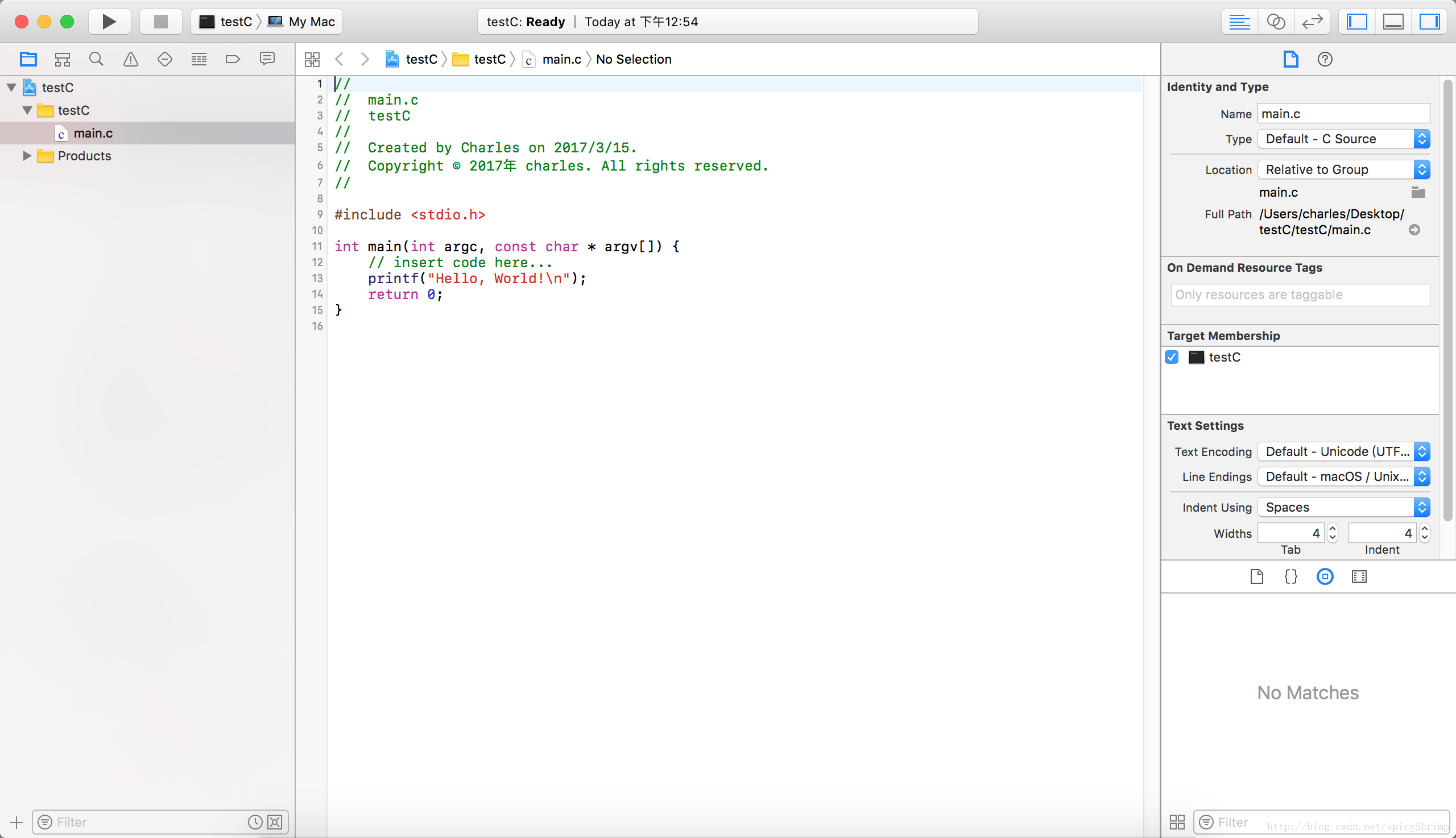Click the Stop button
This screenshot has width=1456, height=838.
[160, 22]
